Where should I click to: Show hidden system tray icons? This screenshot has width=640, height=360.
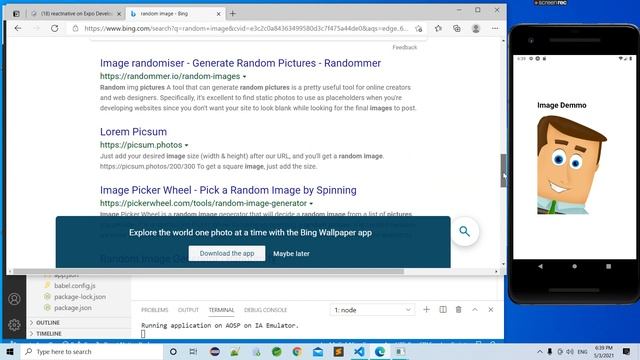pyautogui.click(x=540, y=351)
